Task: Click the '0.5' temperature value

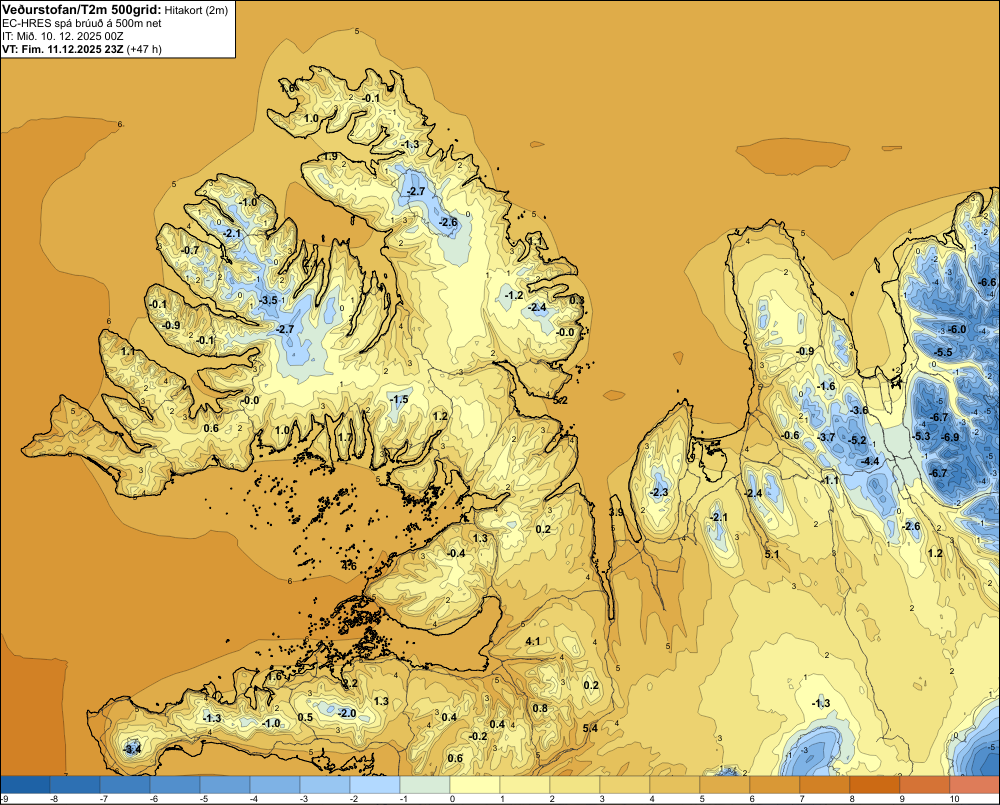Action: (x=305, y=717)
